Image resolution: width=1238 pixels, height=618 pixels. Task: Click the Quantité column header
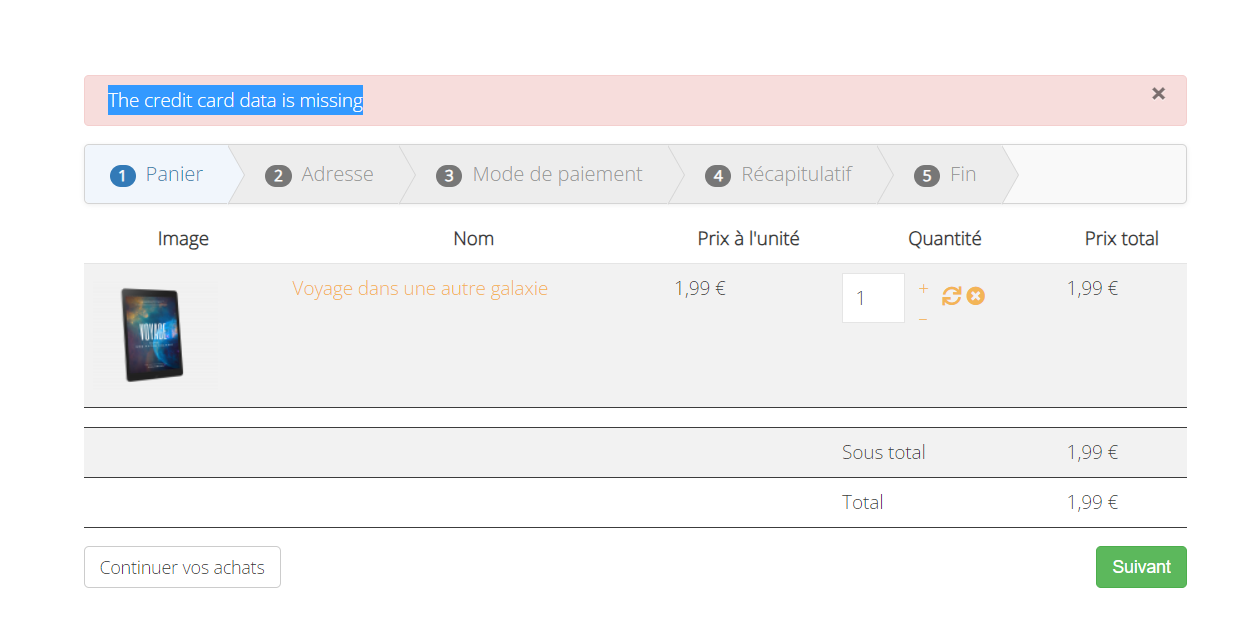click(x=945, y=239)
